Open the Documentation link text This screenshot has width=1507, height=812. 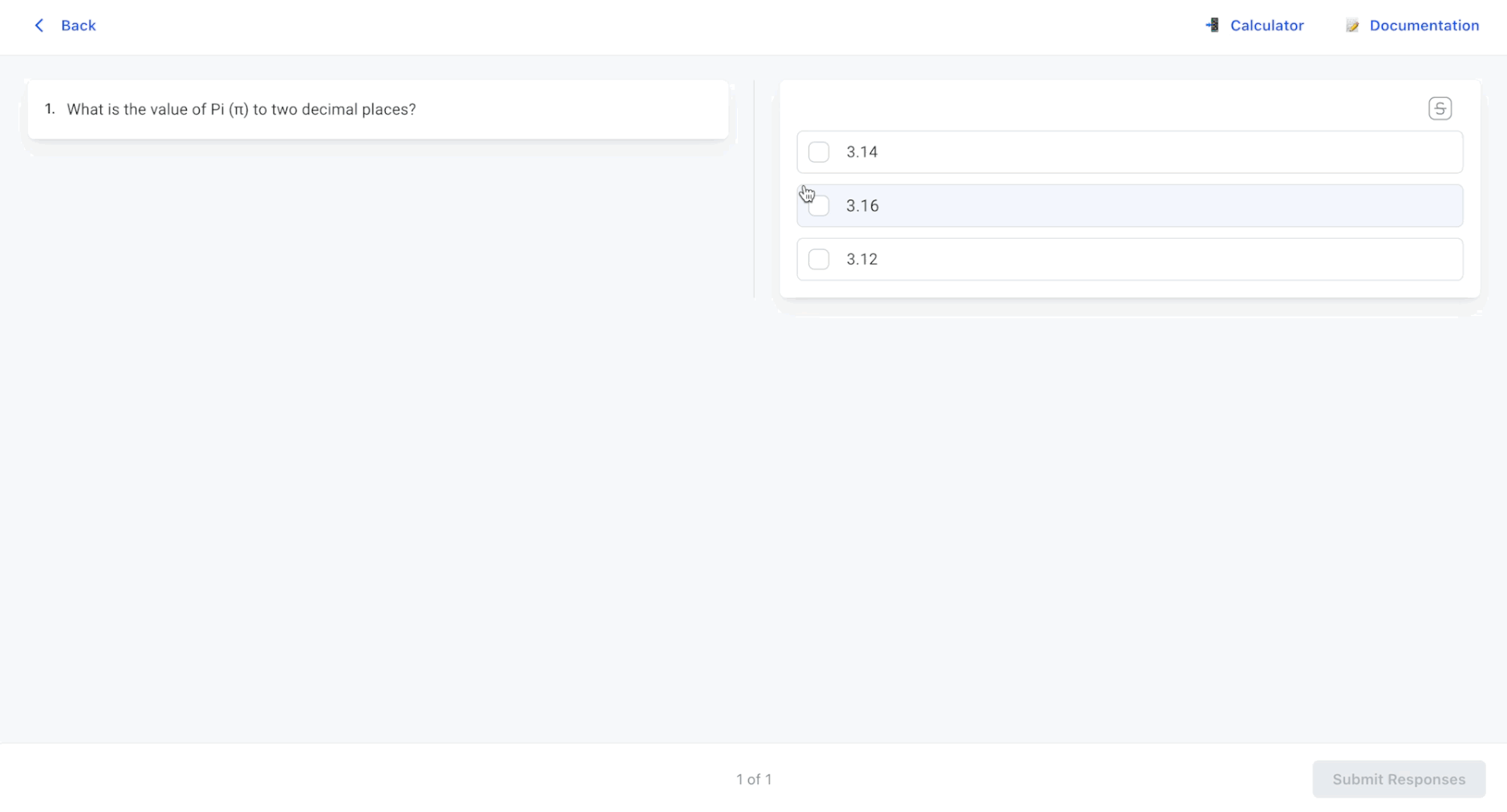[x=1424, y=26]
